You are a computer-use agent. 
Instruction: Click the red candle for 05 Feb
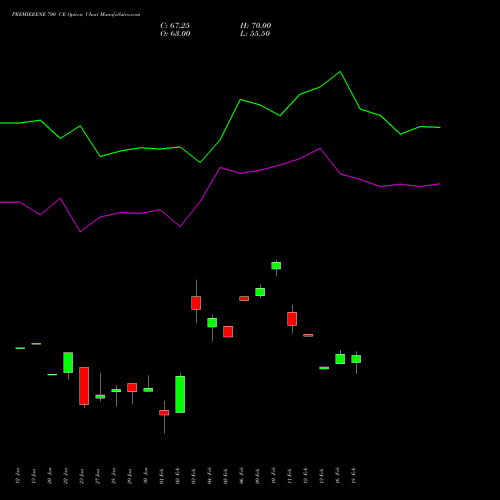(228, 331)
